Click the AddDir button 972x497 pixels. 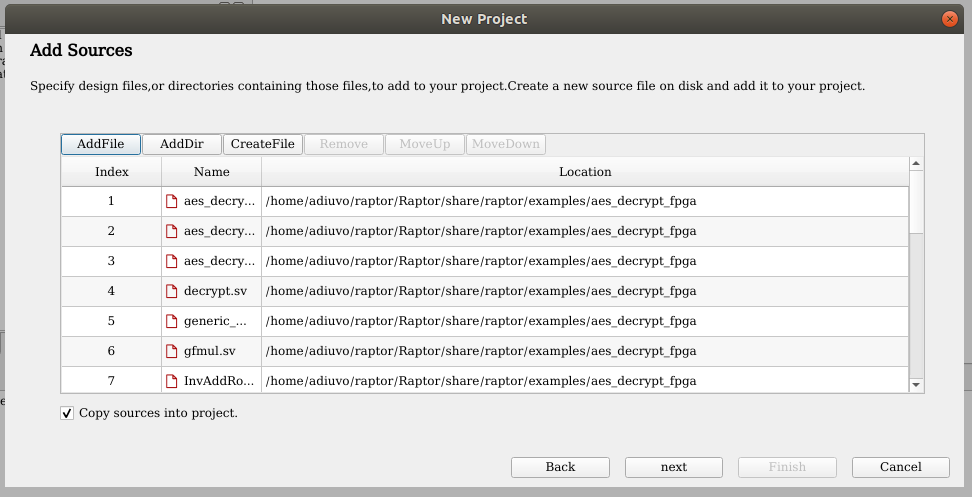(182, 144)
